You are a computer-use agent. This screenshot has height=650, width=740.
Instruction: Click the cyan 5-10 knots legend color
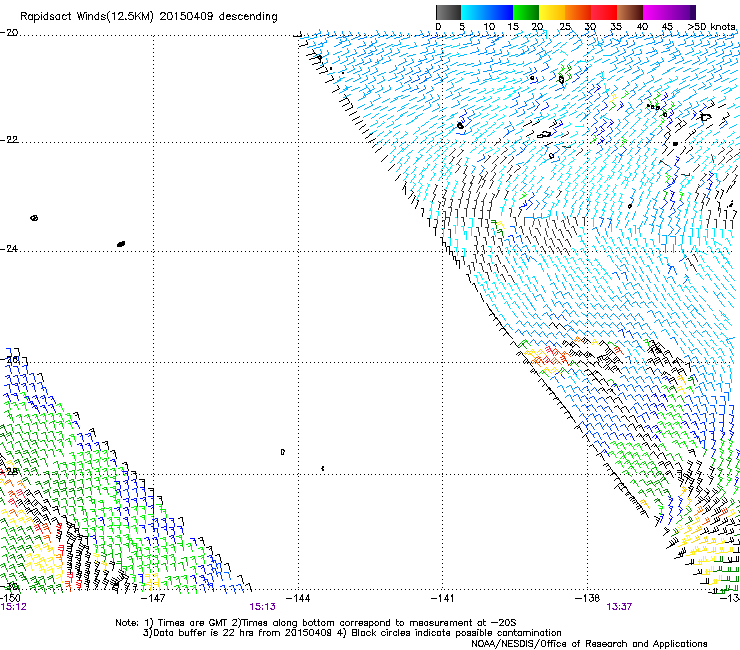pos(474,12)
